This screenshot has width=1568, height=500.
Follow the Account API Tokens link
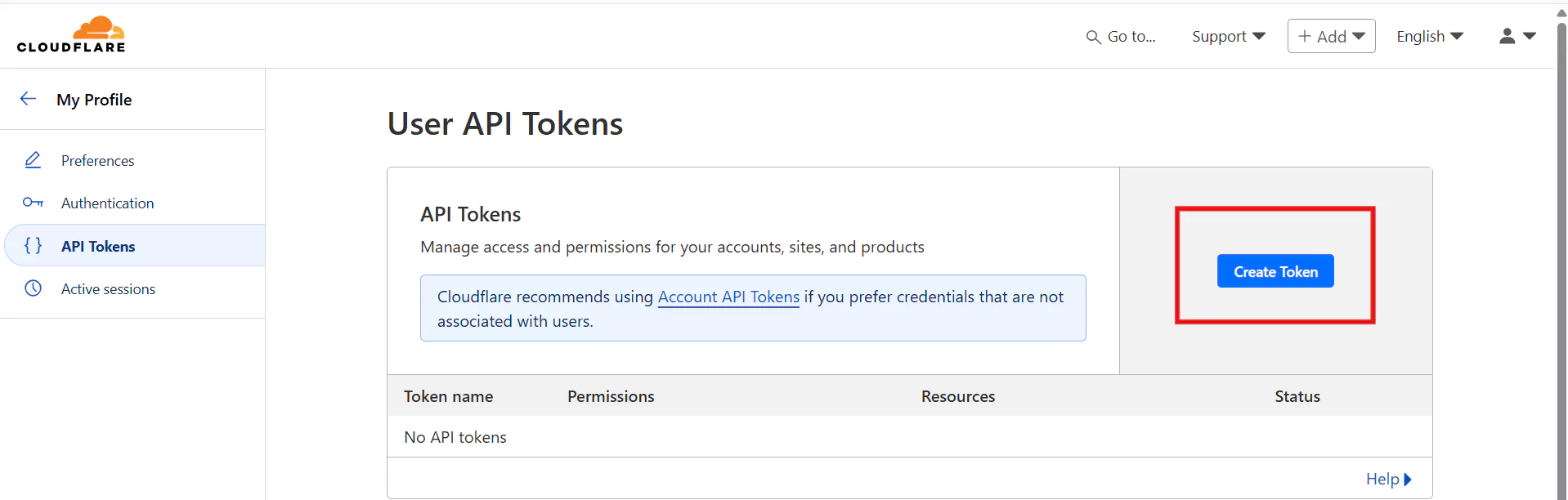[x=728, y=297]
